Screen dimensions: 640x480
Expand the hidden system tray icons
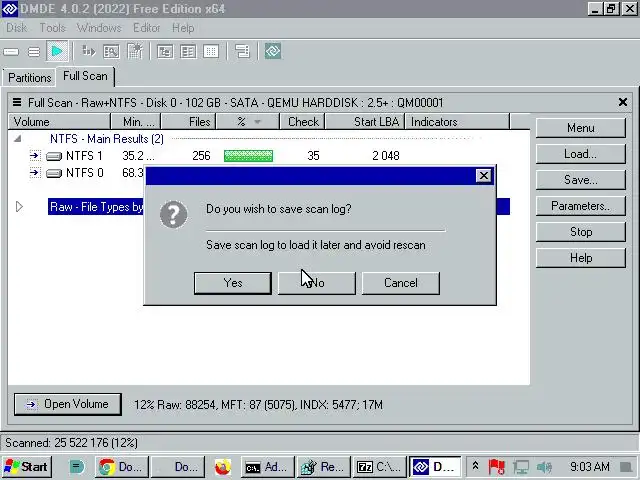(x=476, y=466)
